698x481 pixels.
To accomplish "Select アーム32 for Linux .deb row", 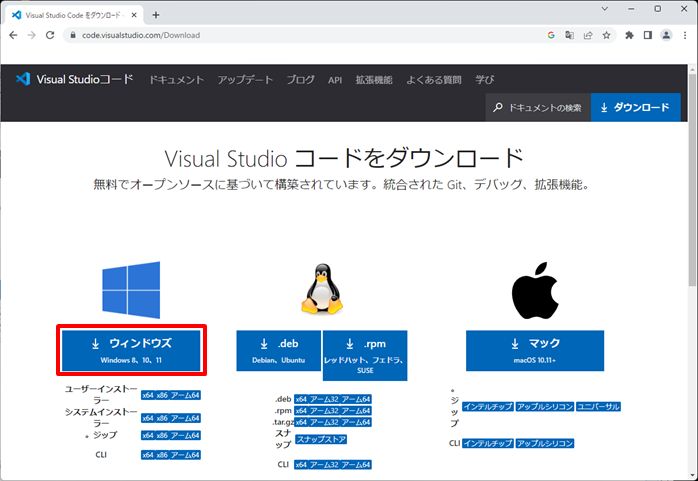I will (325, 399).
